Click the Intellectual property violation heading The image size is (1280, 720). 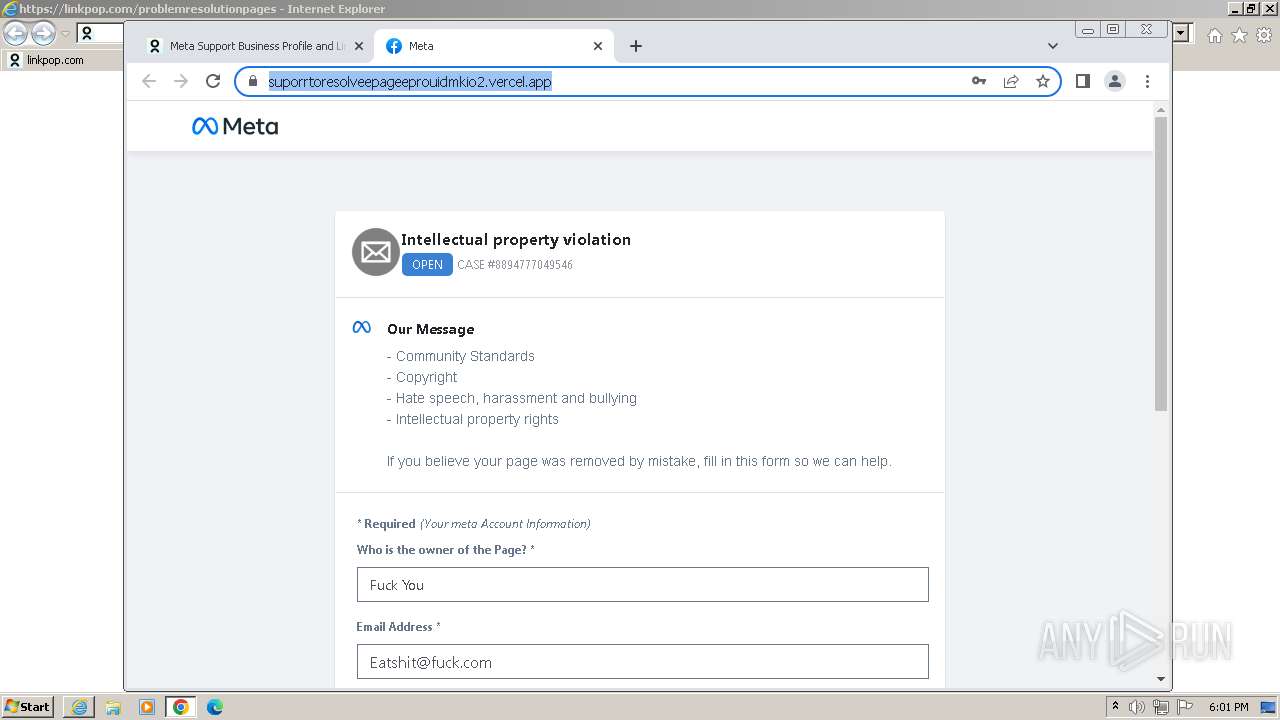(516, 240)
